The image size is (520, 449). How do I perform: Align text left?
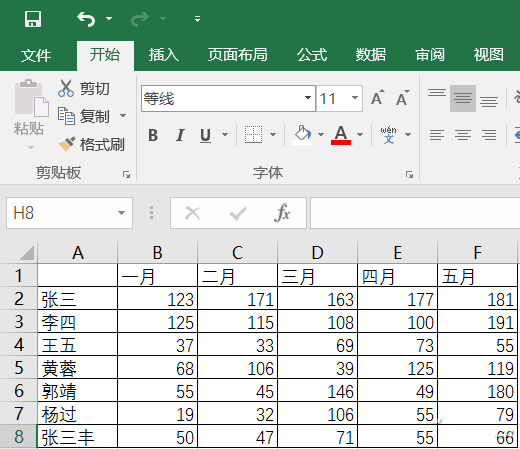(x=437, y=135)
